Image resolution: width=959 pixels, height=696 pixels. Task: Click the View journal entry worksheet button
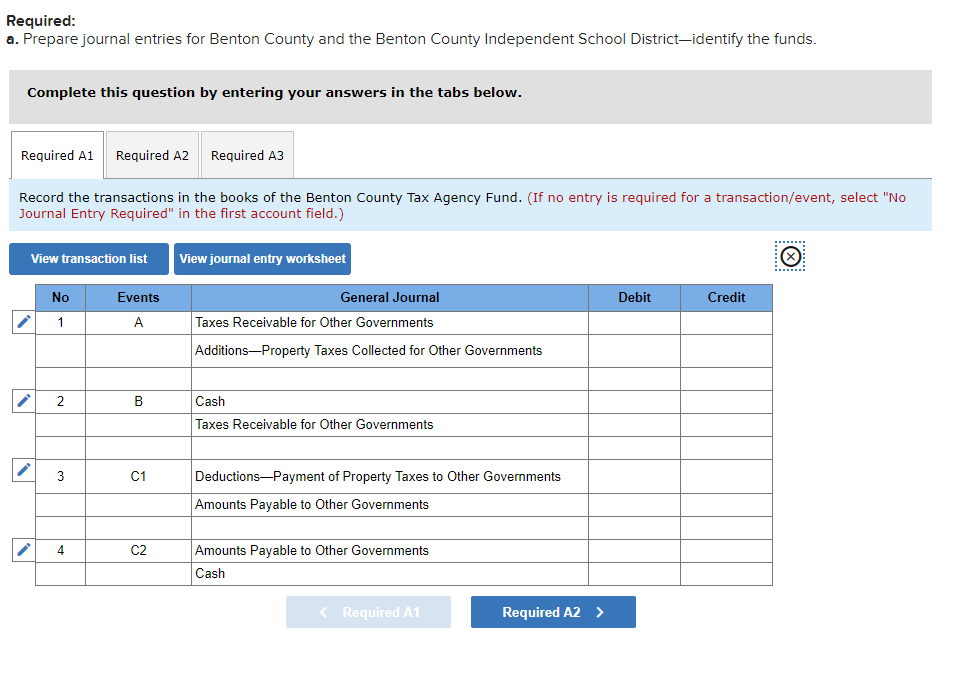262,258
